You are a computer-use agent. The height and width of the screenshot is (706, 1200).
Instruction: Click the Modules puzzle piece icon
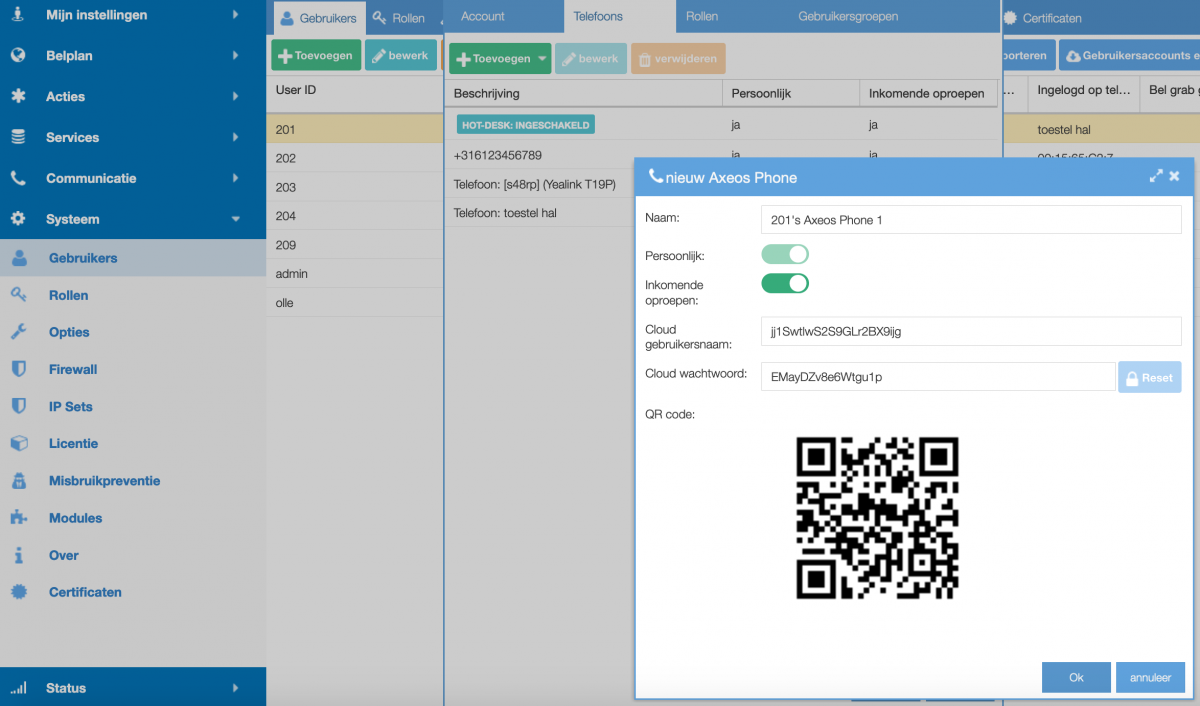click(x=18, y=518)
